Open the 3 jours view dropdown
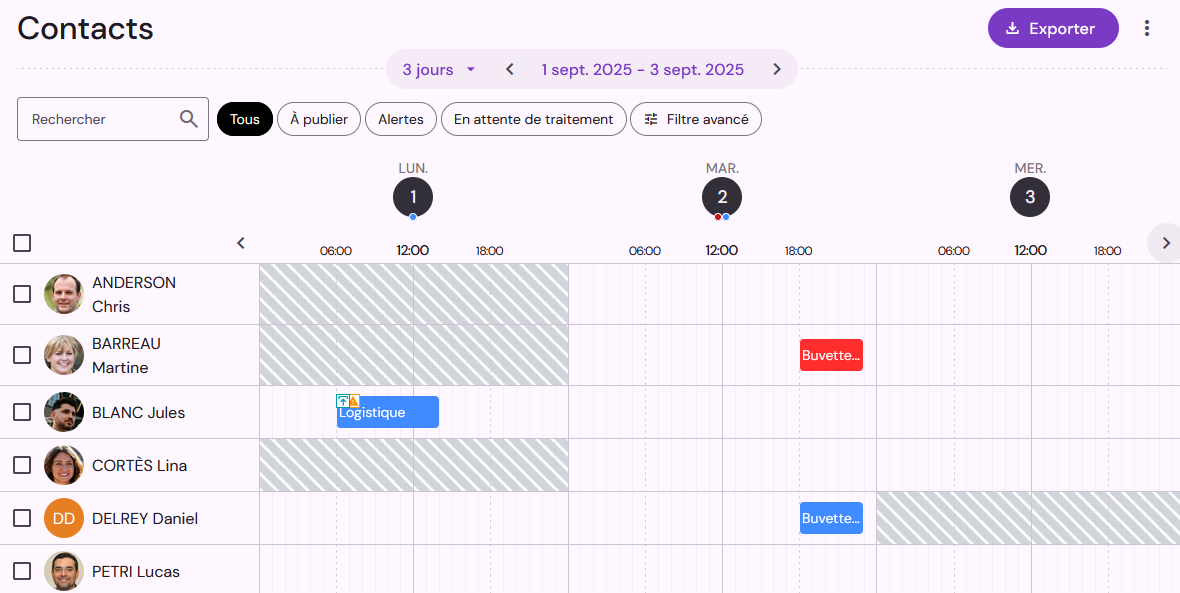Image resolution: width=1180 pixels, height=593 pixels. (x=439, y=69)
